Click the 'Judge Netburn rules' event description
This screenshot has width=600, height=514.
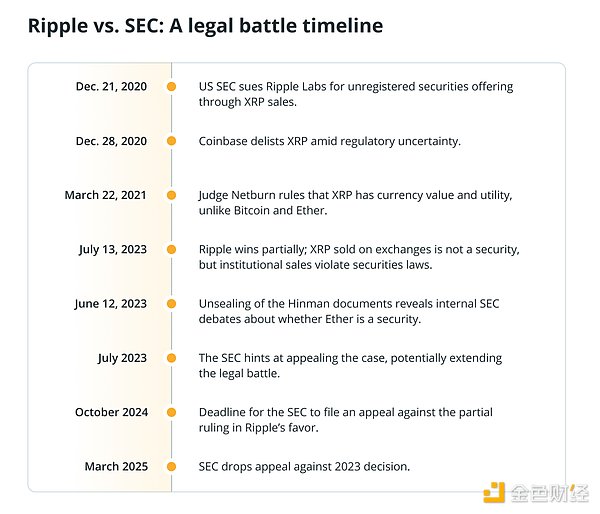(355, 202)
